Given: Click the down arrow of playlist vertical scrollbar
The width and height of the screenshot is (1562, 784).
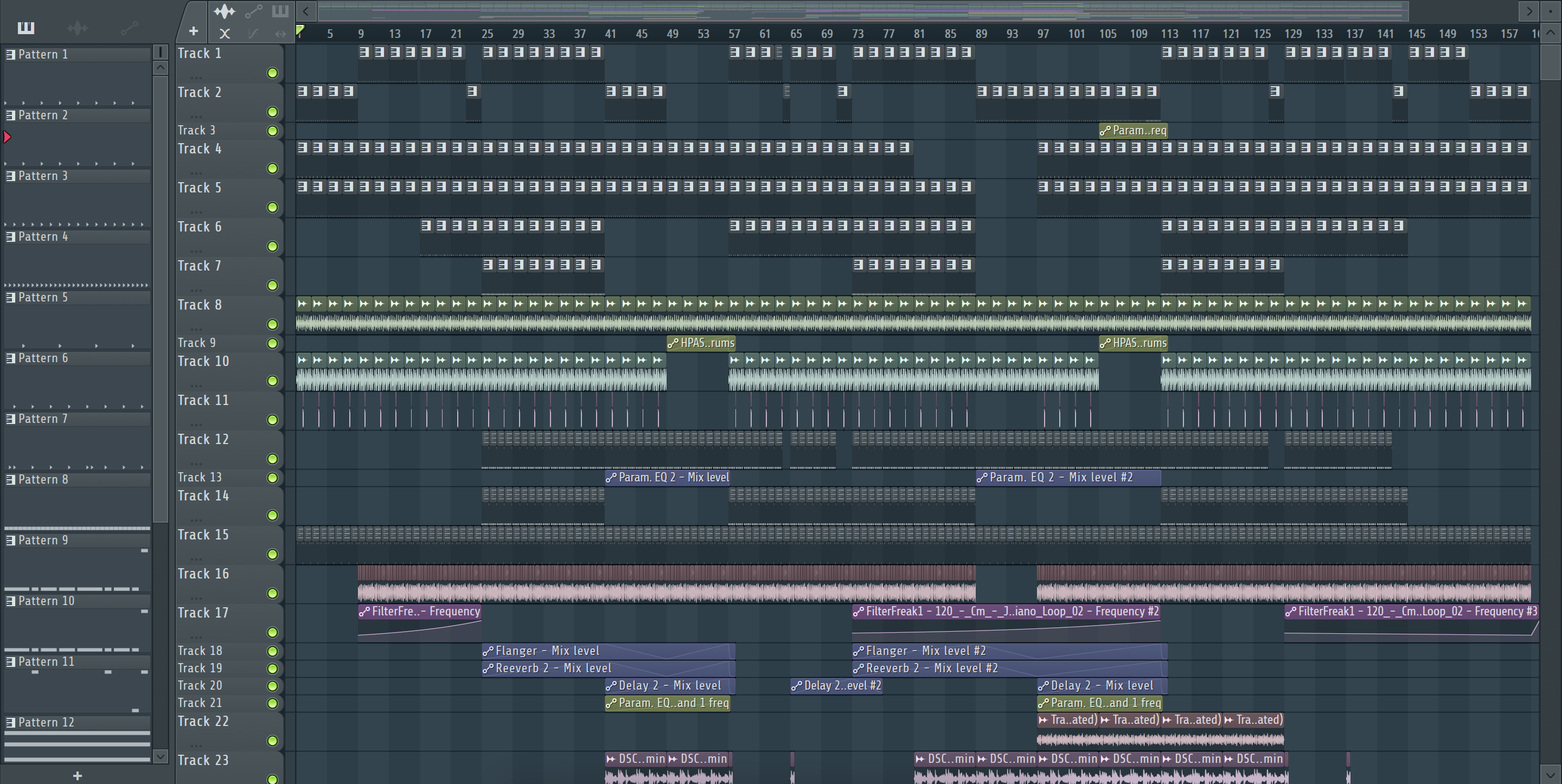Looking at the screenshot, I should pyautogui.click(x=1551, y=774).
